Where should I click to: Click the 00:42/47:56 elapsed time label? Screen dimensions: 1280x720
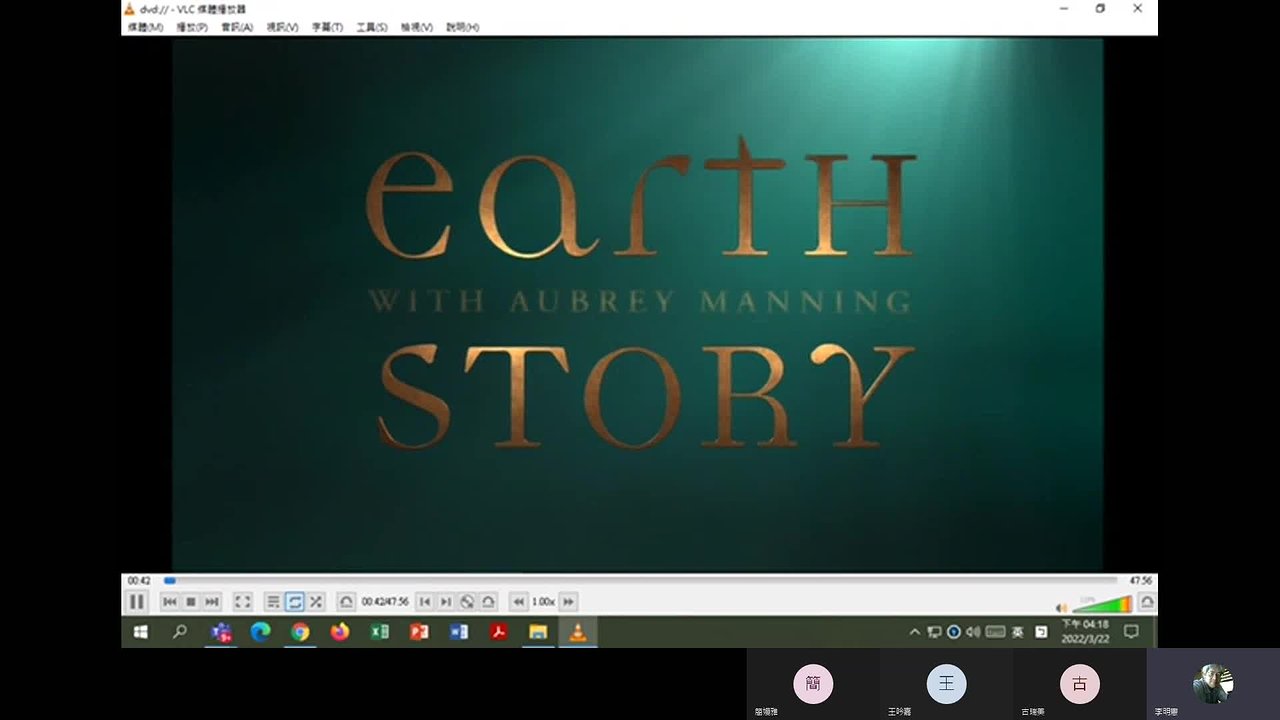point(385,602)
